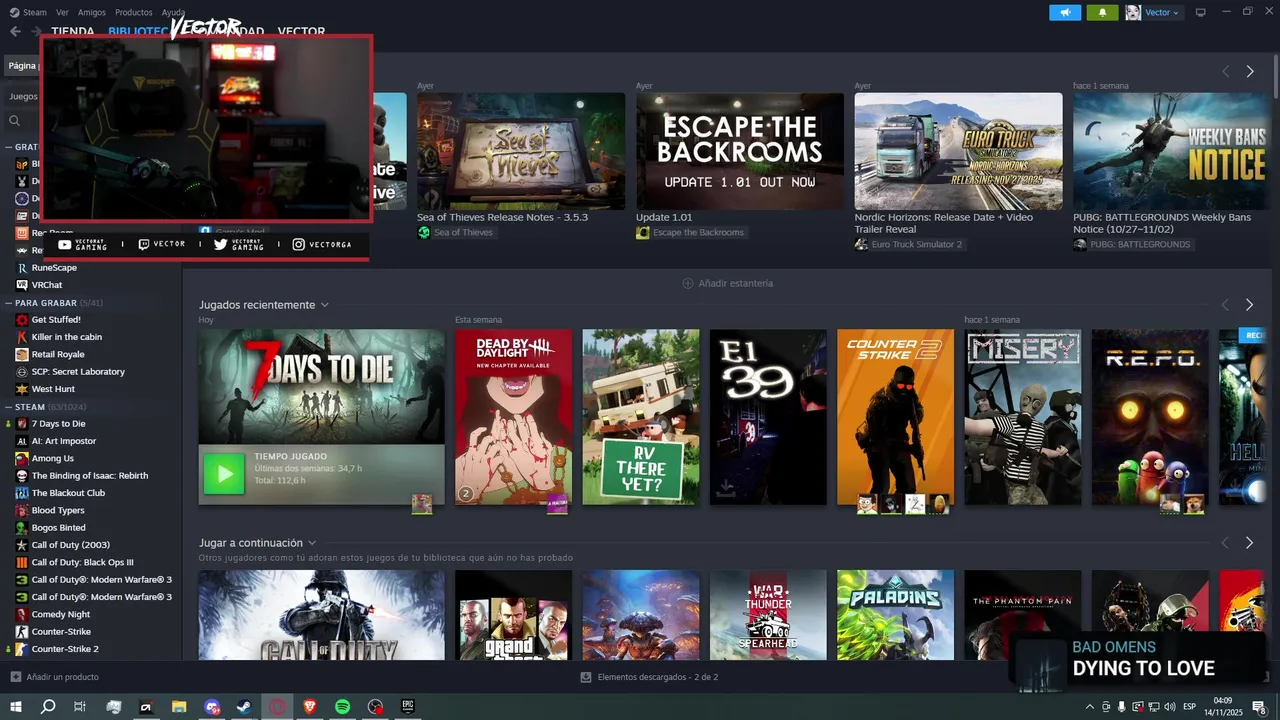This screenshot has width=1280, height=720.
Task: Click the volume speaker icon in system tray
Action: [1171, 707]
